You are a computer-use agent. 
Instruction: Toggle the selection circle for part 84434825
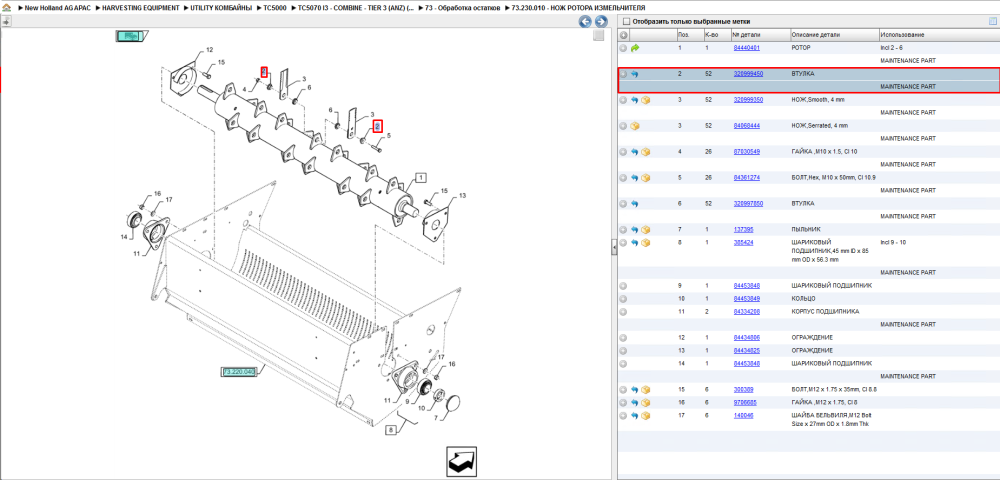pyautogui.click(x=624, y=351)
